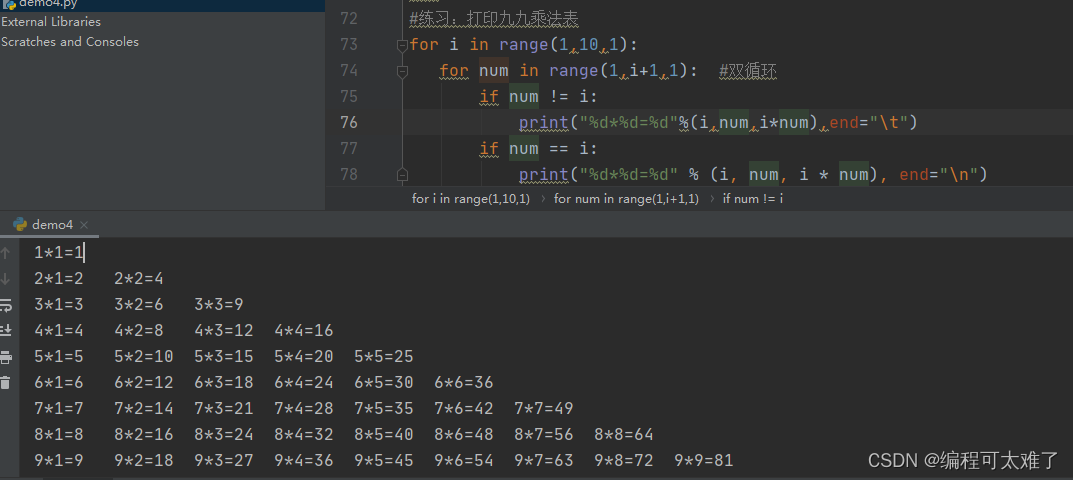Click line number 76 in the gutter
The height and width of the screenshot is (480, 1073).
click(349, 123)
